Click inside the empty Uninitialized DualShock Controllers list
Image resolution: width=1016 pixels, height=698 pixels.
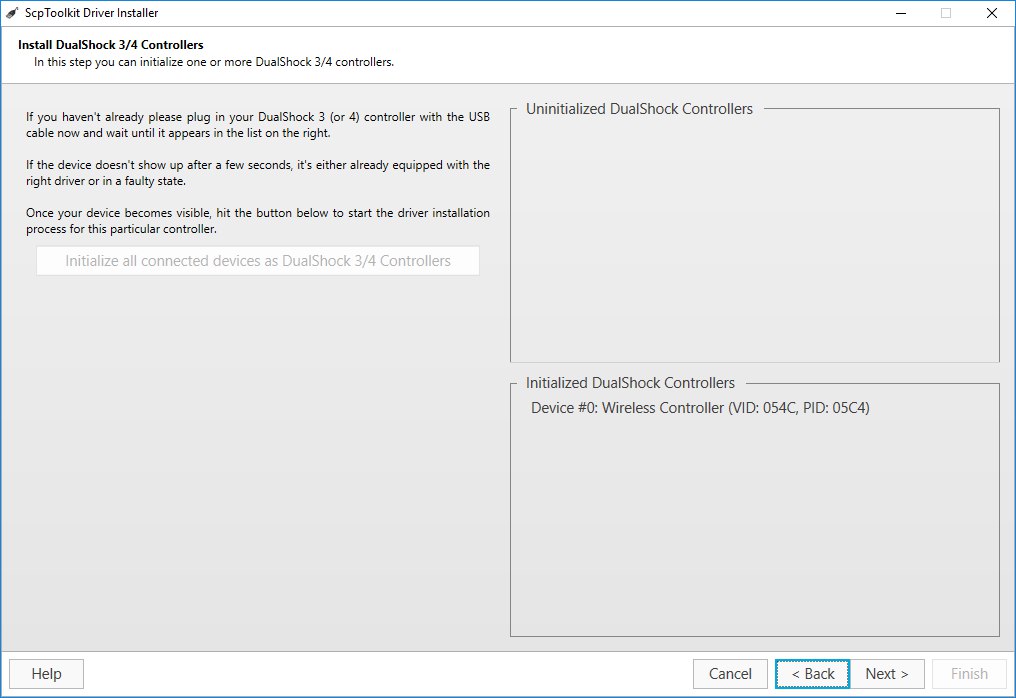coord(754,240)
